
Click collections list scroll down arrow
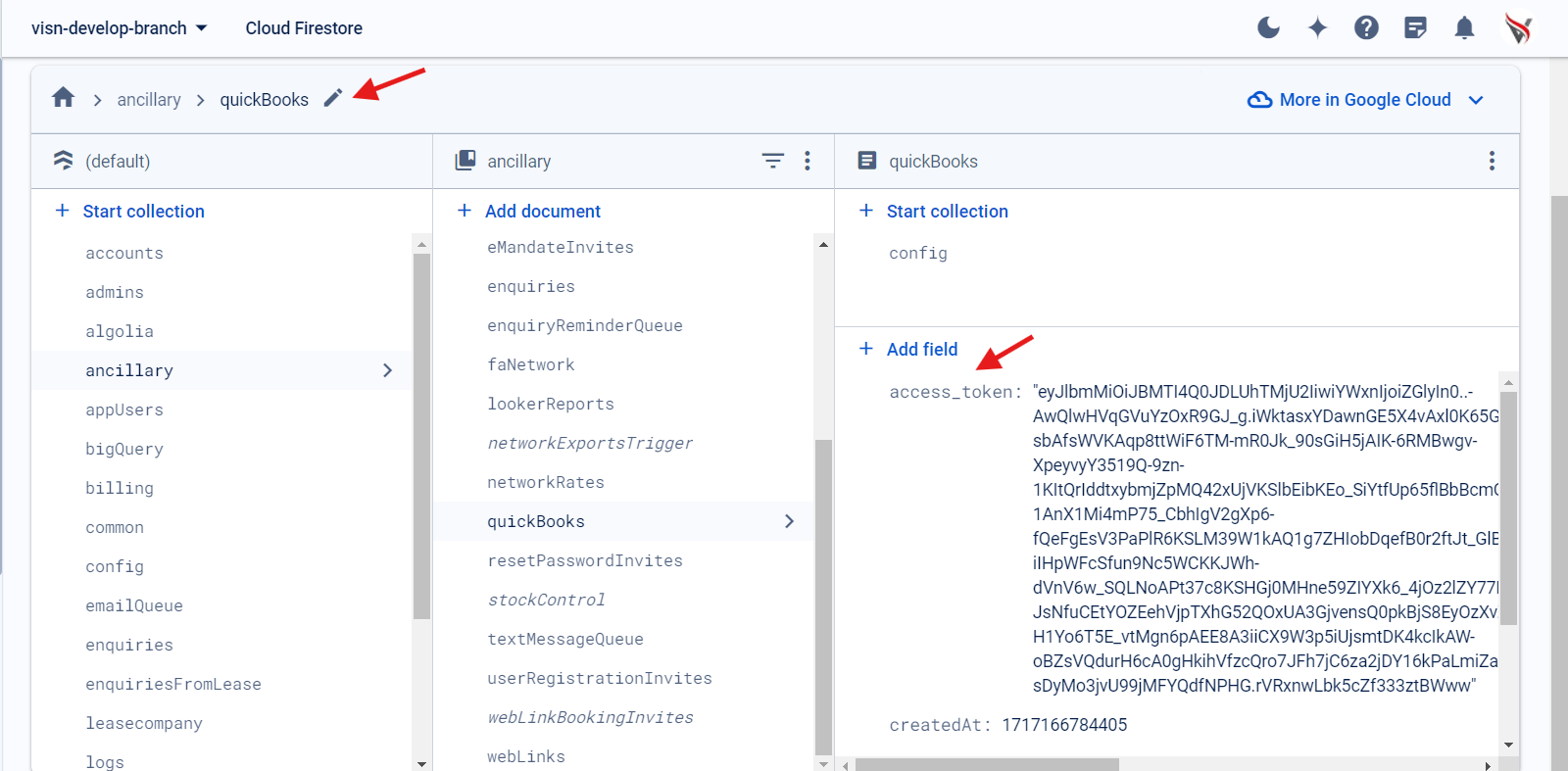421,764
